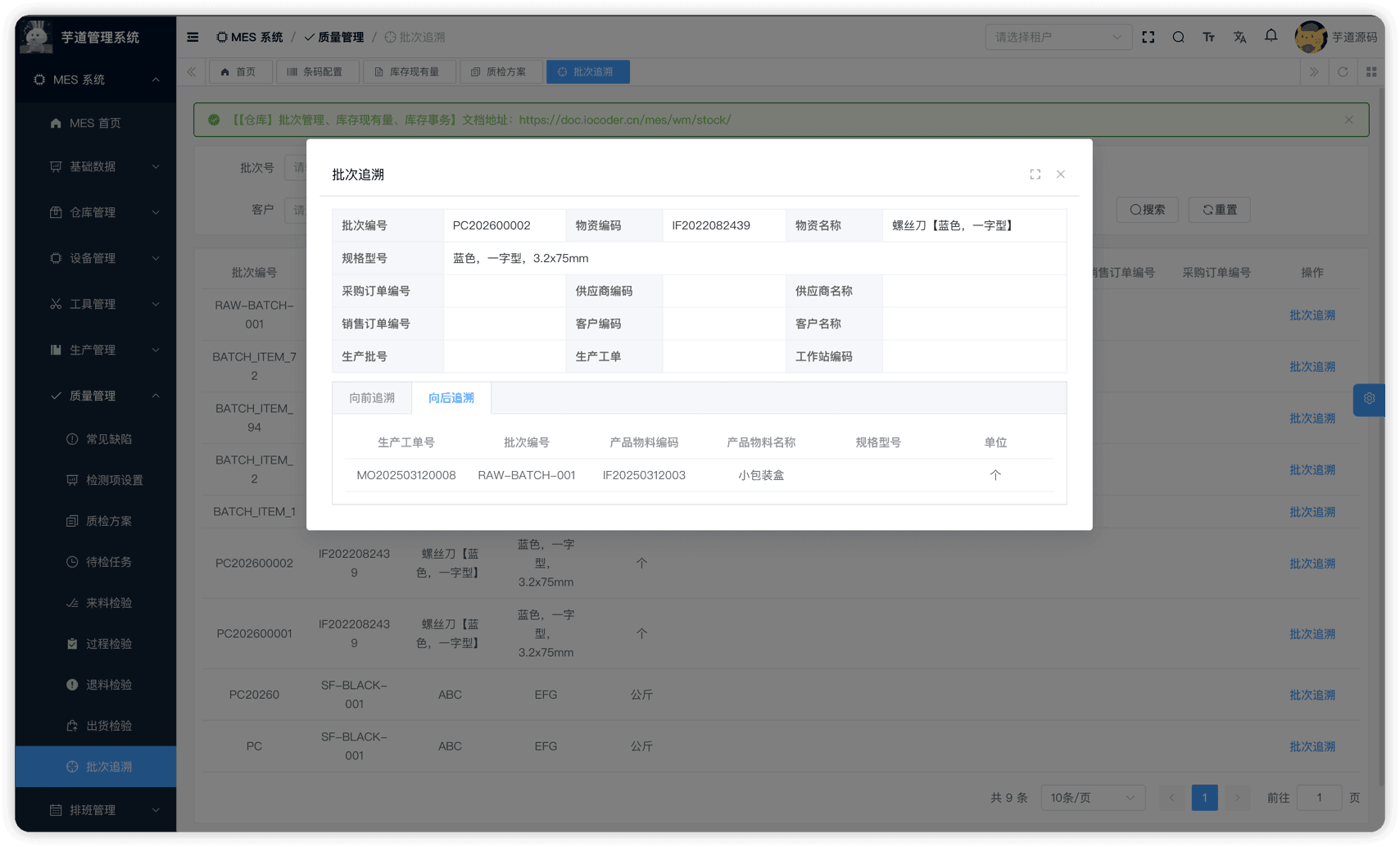Click the settings gear on right edge
The image size is (1400, 847).
1368,399
